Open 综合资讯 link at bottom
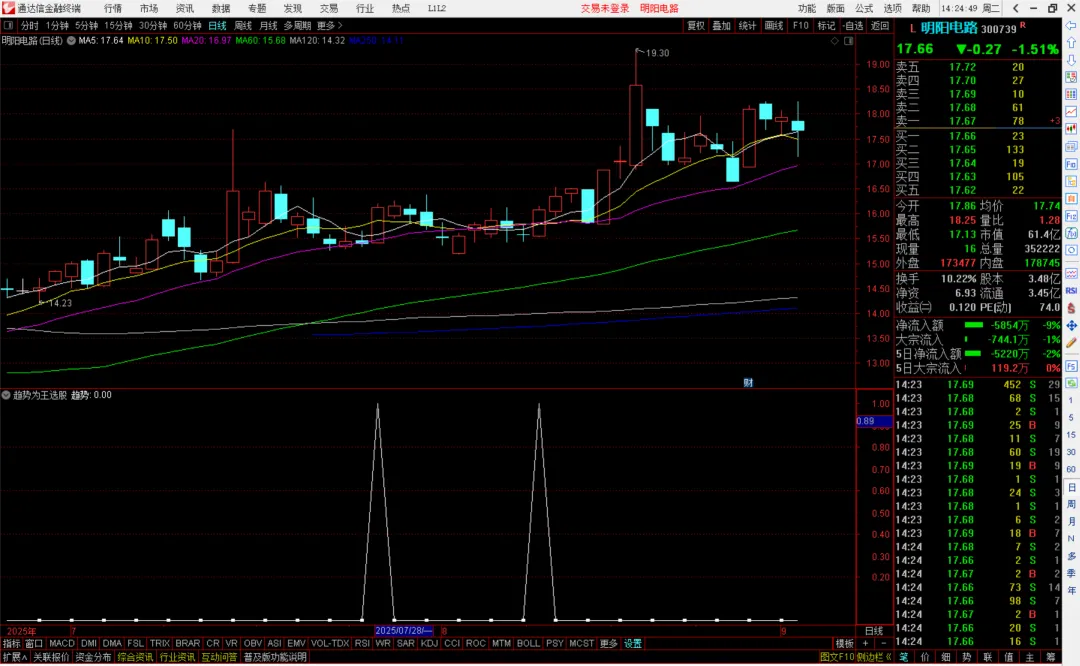The width and height of the screenshot is (1080, 666). pyautogui.click(x=135, y=657)
